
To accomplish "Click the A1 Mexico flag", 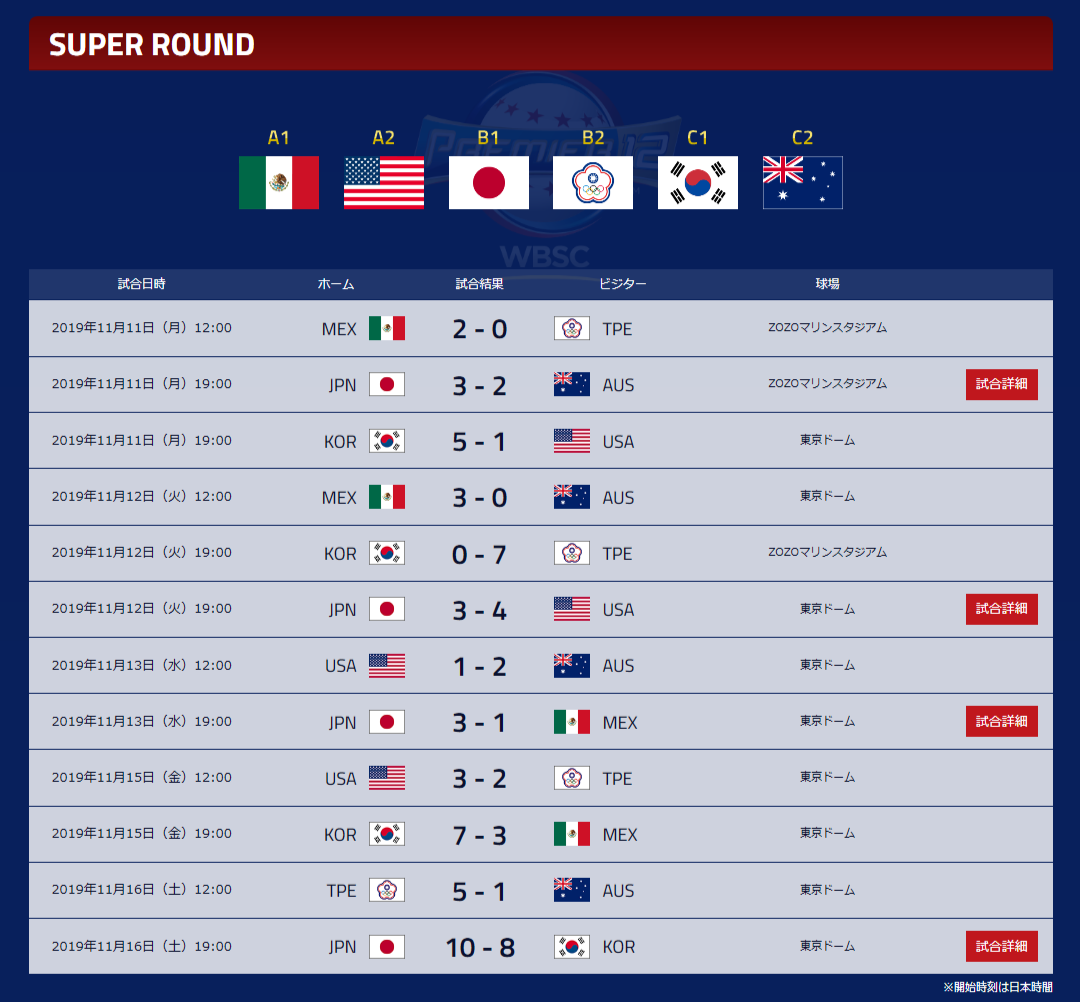I will coord(278,182).
